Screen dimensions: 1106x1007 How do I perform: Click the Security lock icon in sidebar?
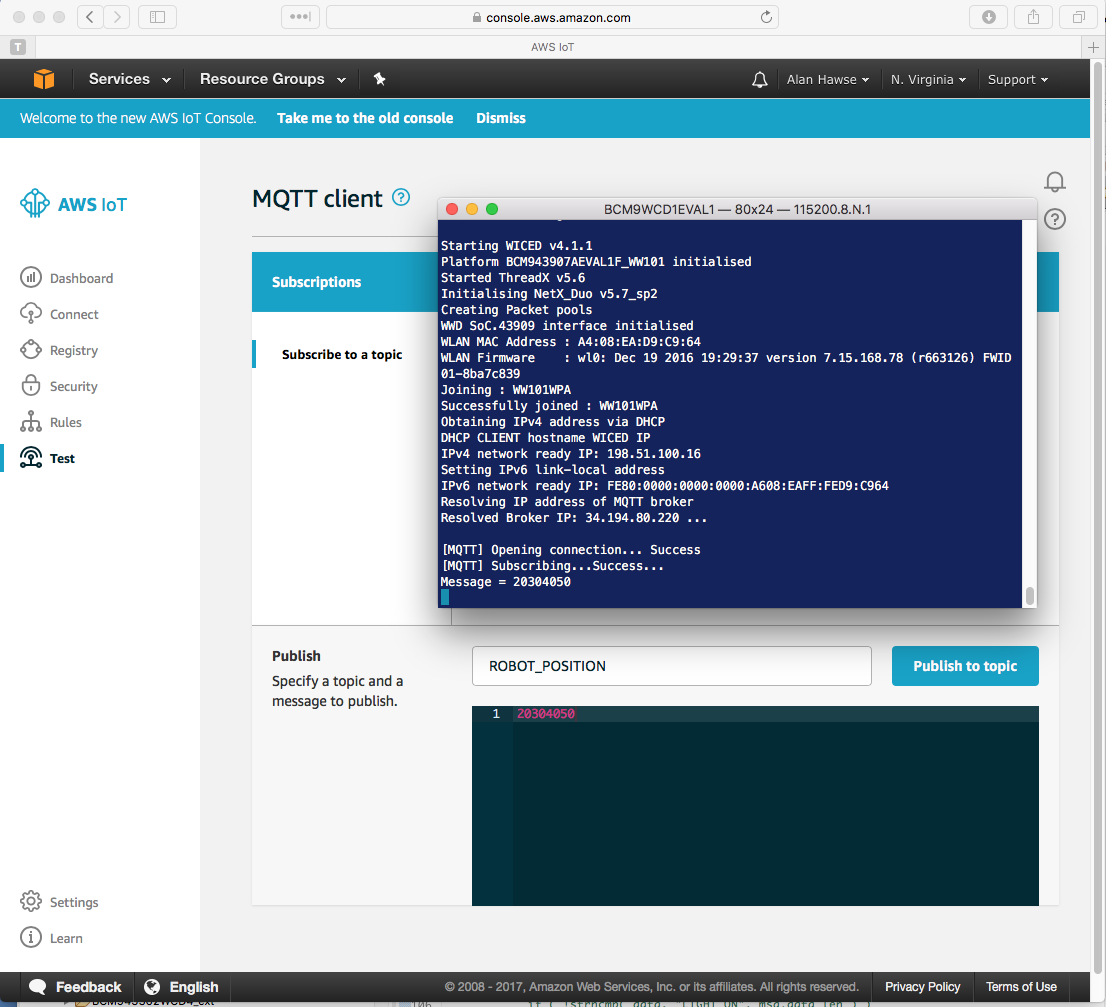coord(31,385)
